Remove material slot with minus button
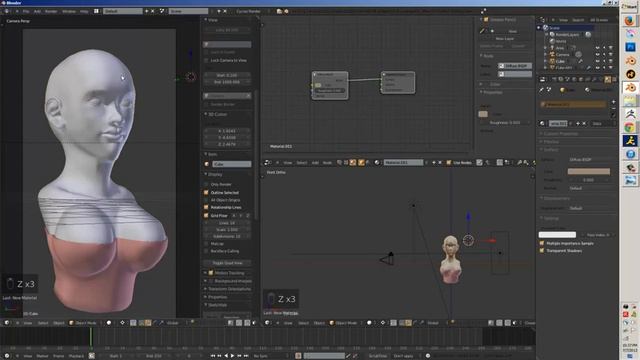This screenshot has width=640, height=360. (613, 109)
